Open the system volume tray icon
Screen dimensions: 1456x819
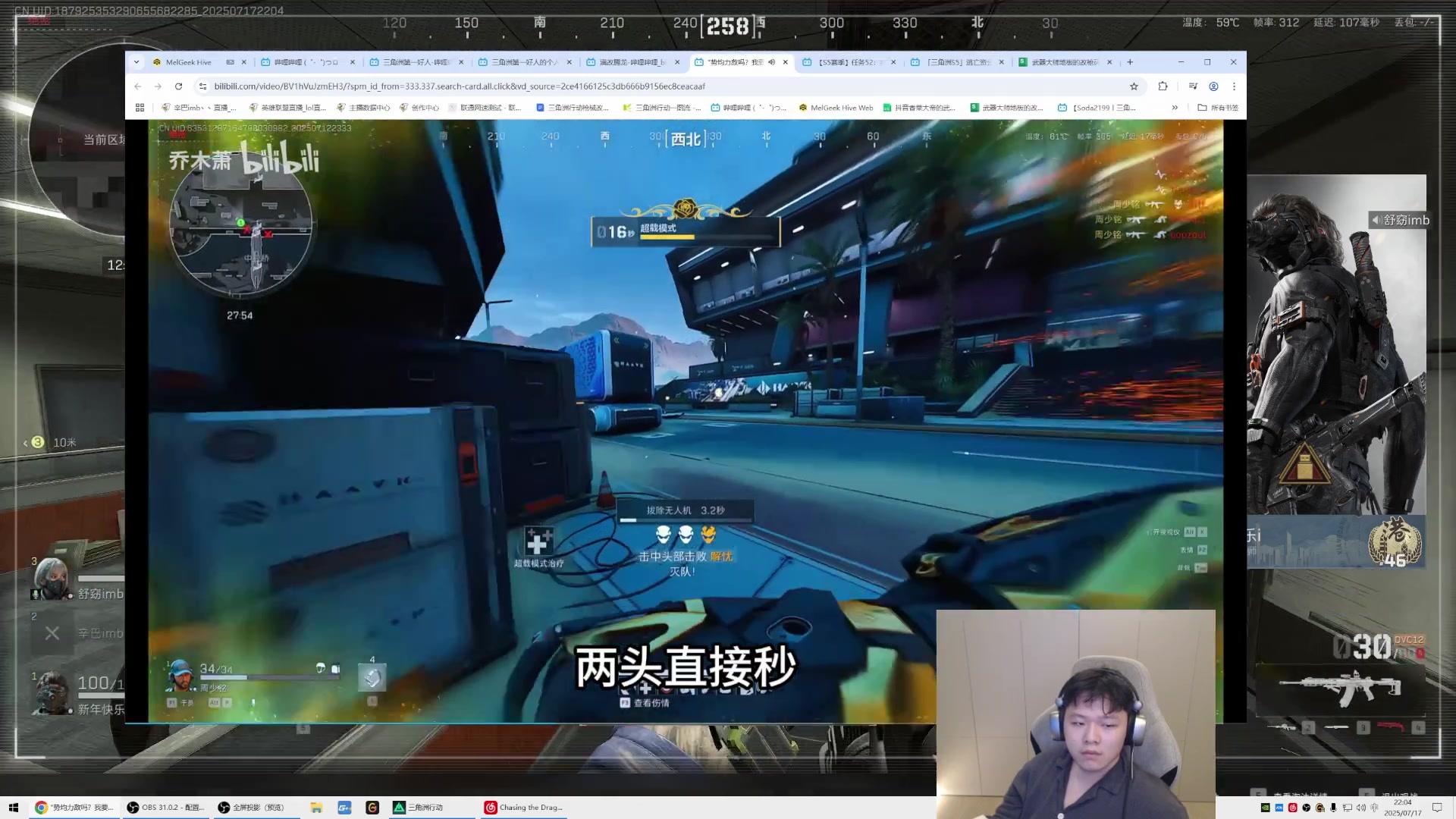click(x=1360, y=808)
